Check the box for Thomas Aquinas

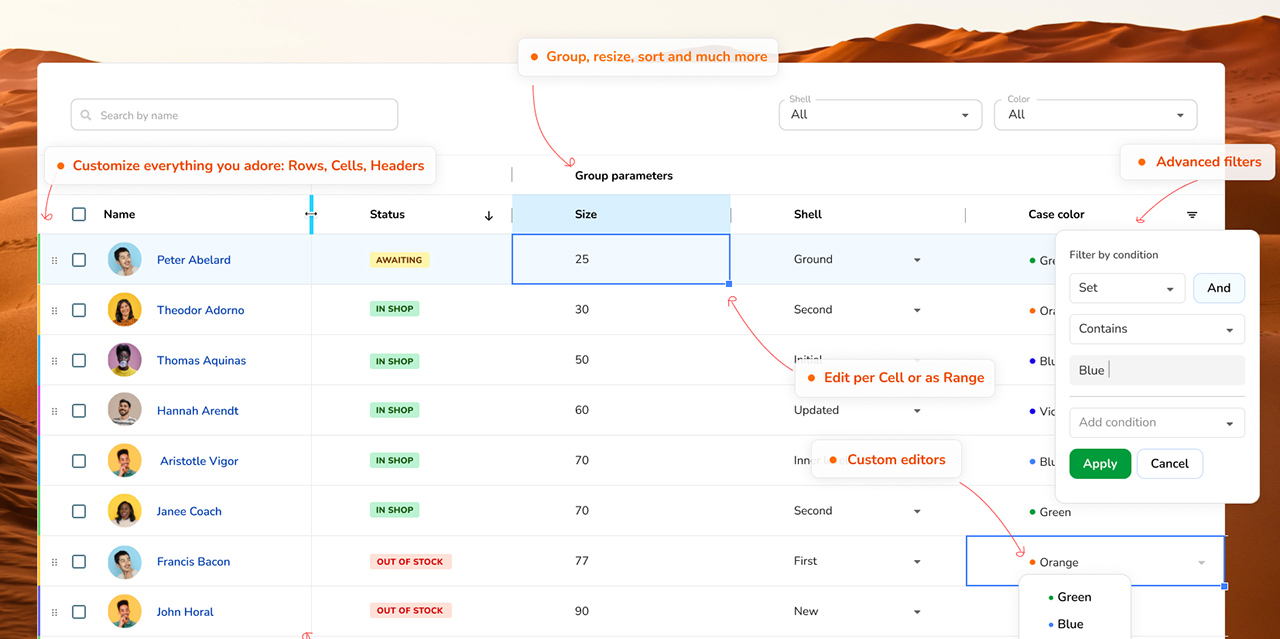79,361
